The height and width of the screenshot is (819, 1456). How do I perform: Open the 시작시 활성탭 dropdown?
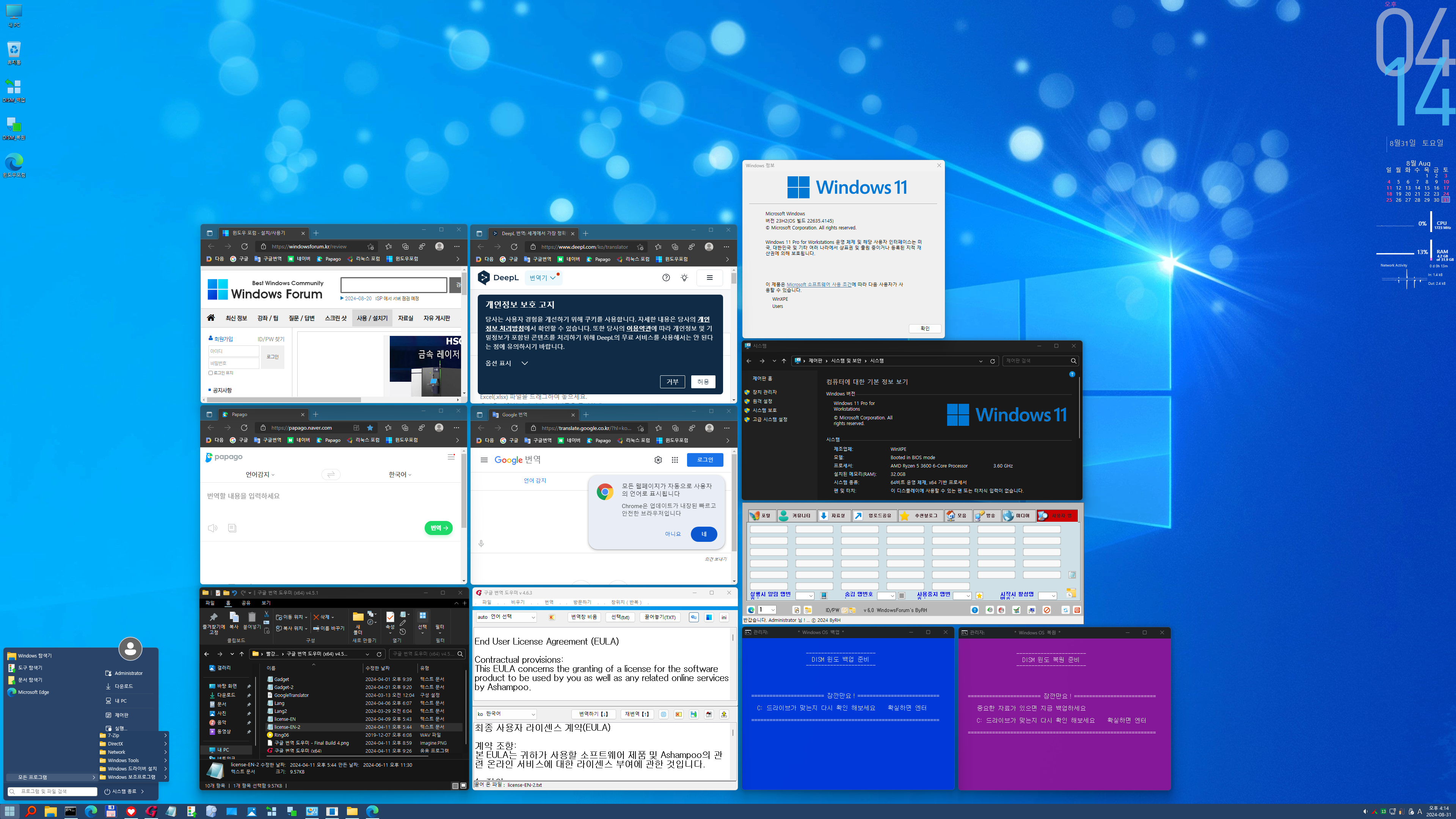tap(1047, 596)
